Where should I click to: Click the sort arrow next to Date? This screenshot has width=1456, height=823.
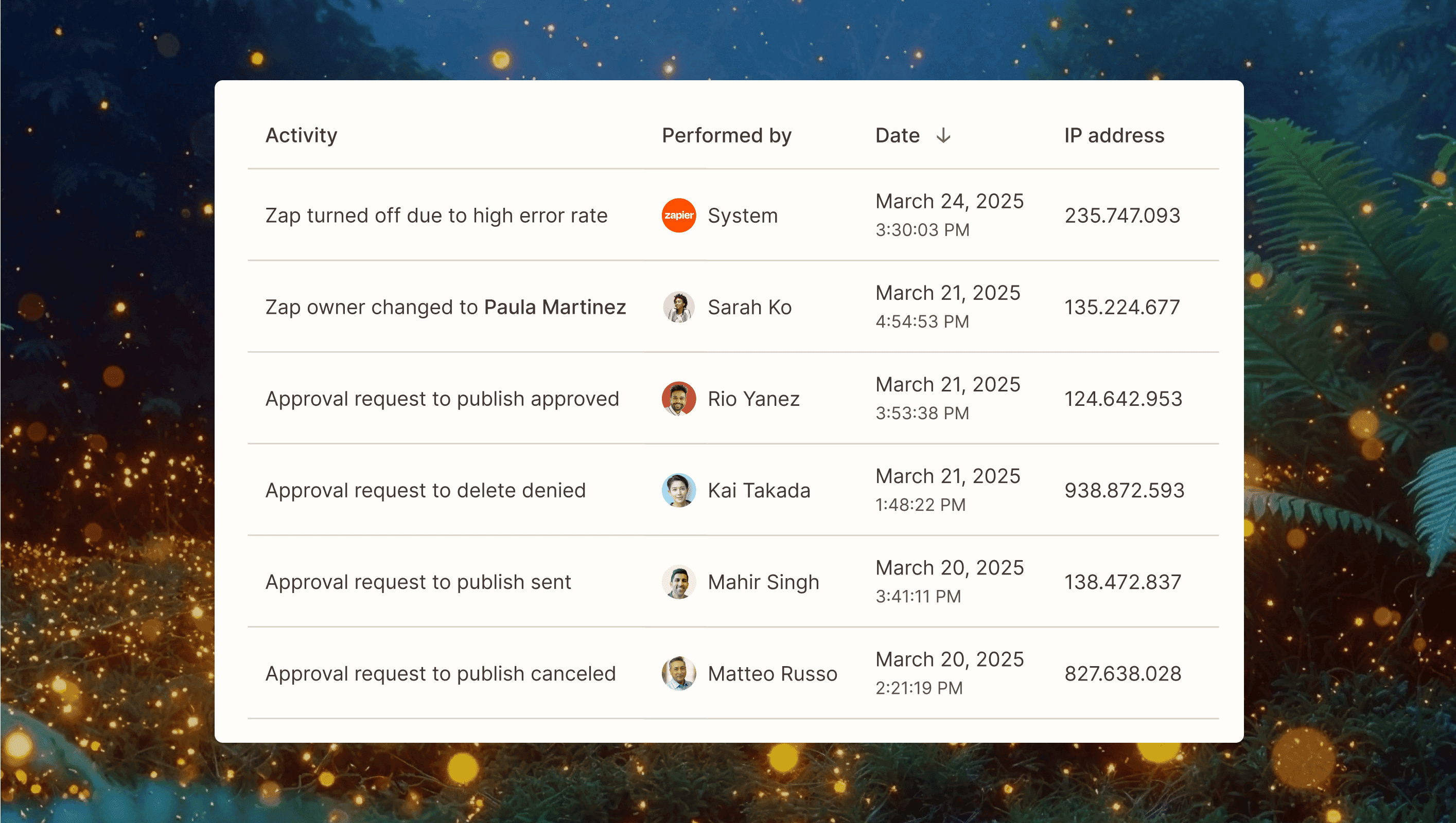(x=943, y=136)
